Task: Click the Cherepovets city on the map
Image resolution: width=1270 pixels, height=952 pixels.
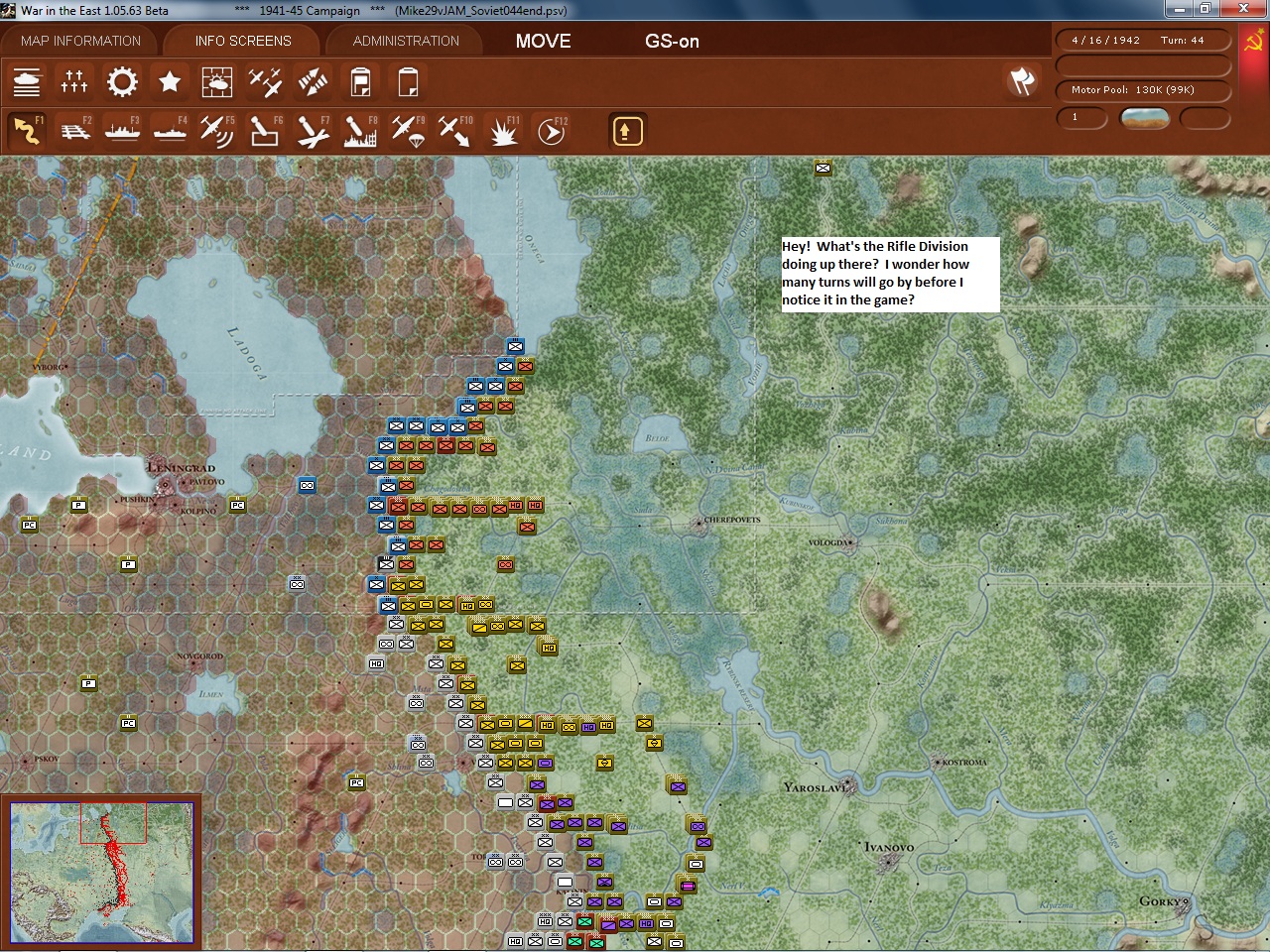Action: [732, 520]
